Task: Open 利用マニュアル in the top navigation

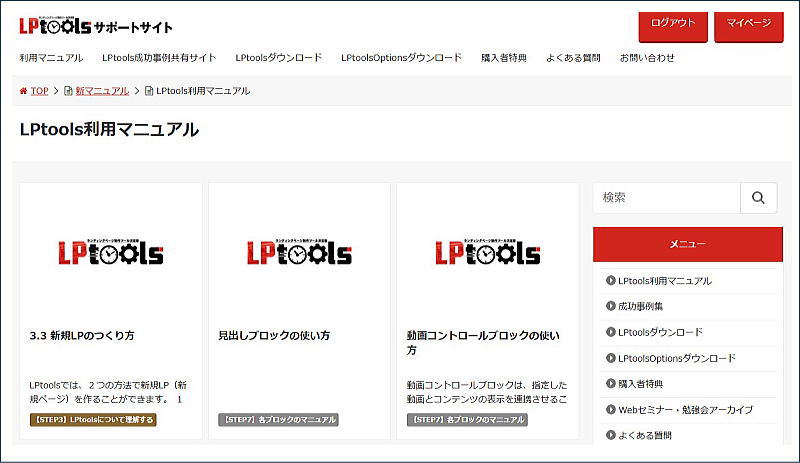Action: tap(51, 58)
